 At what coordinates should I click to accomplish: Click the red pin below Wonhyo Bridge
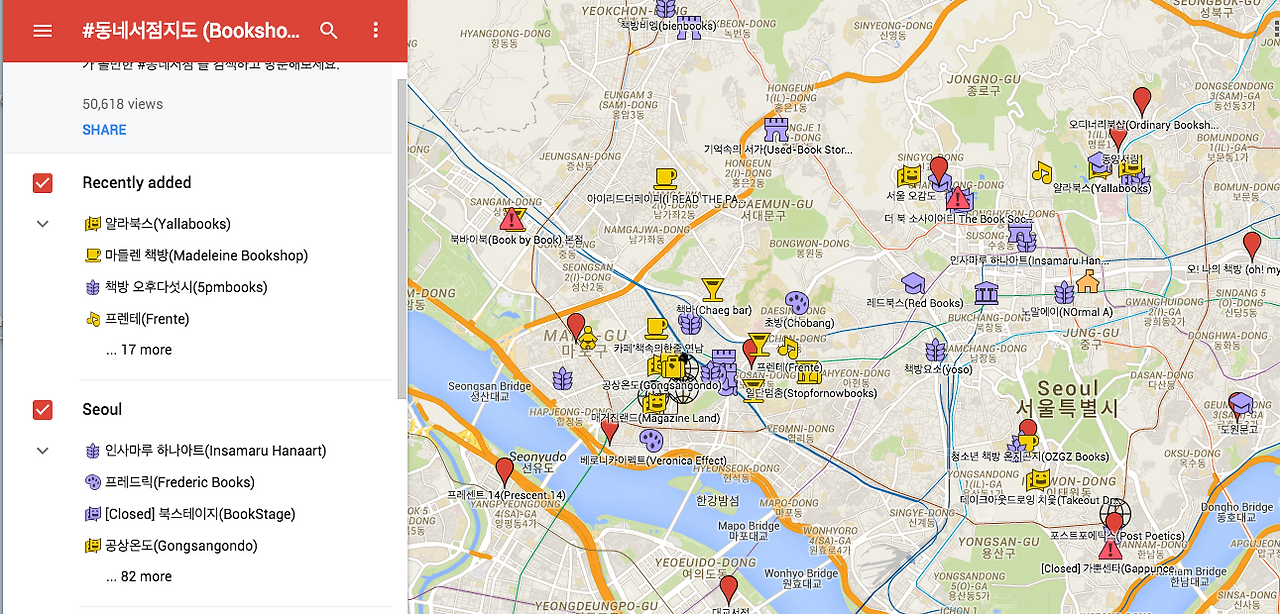coord(729,589)
